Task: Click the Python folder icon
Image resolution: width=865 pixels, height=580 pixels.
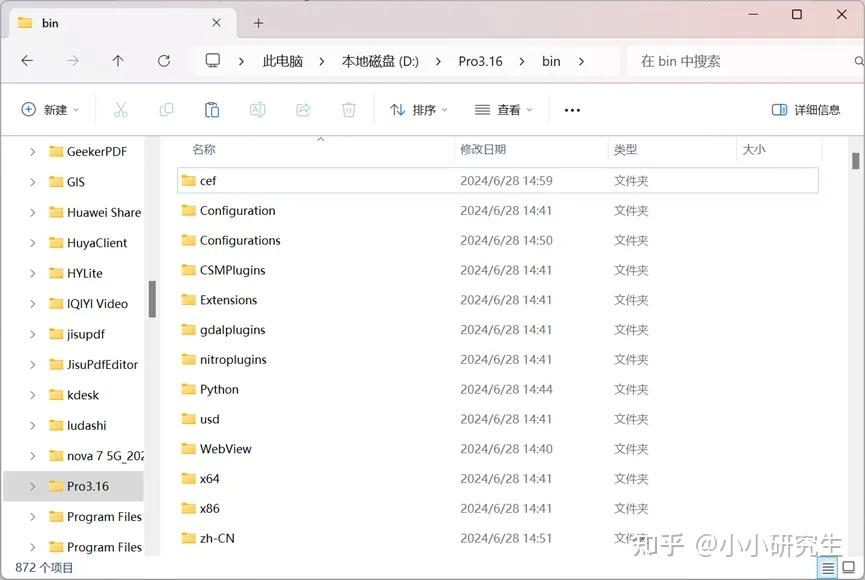Action: coord(189,389)
